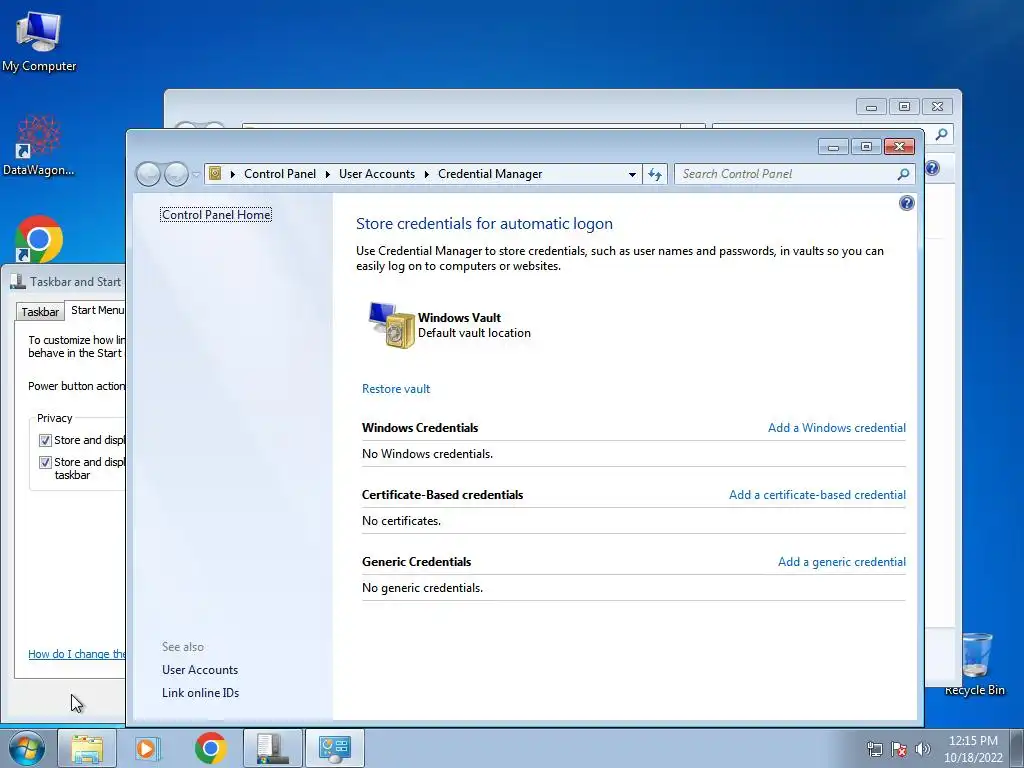The width and height of the screenshot is (1024, 768).
Task: Open the Recycle Bin desktop icon
Action: [x=975, y=664]
